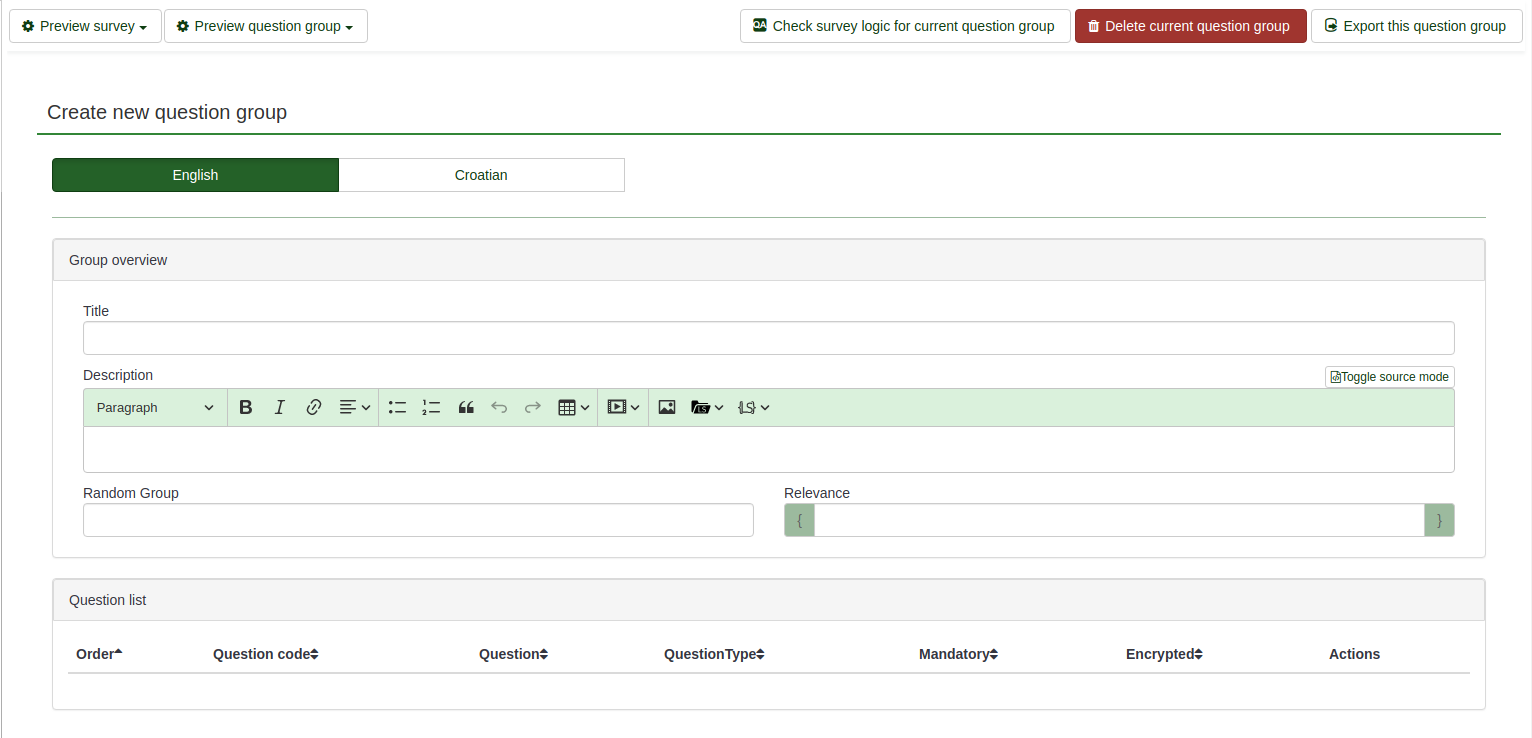The height and width of the screenshot is (738, 1532).
Task: Expand the Preview survey dropdown
Action: coord(85,26)
